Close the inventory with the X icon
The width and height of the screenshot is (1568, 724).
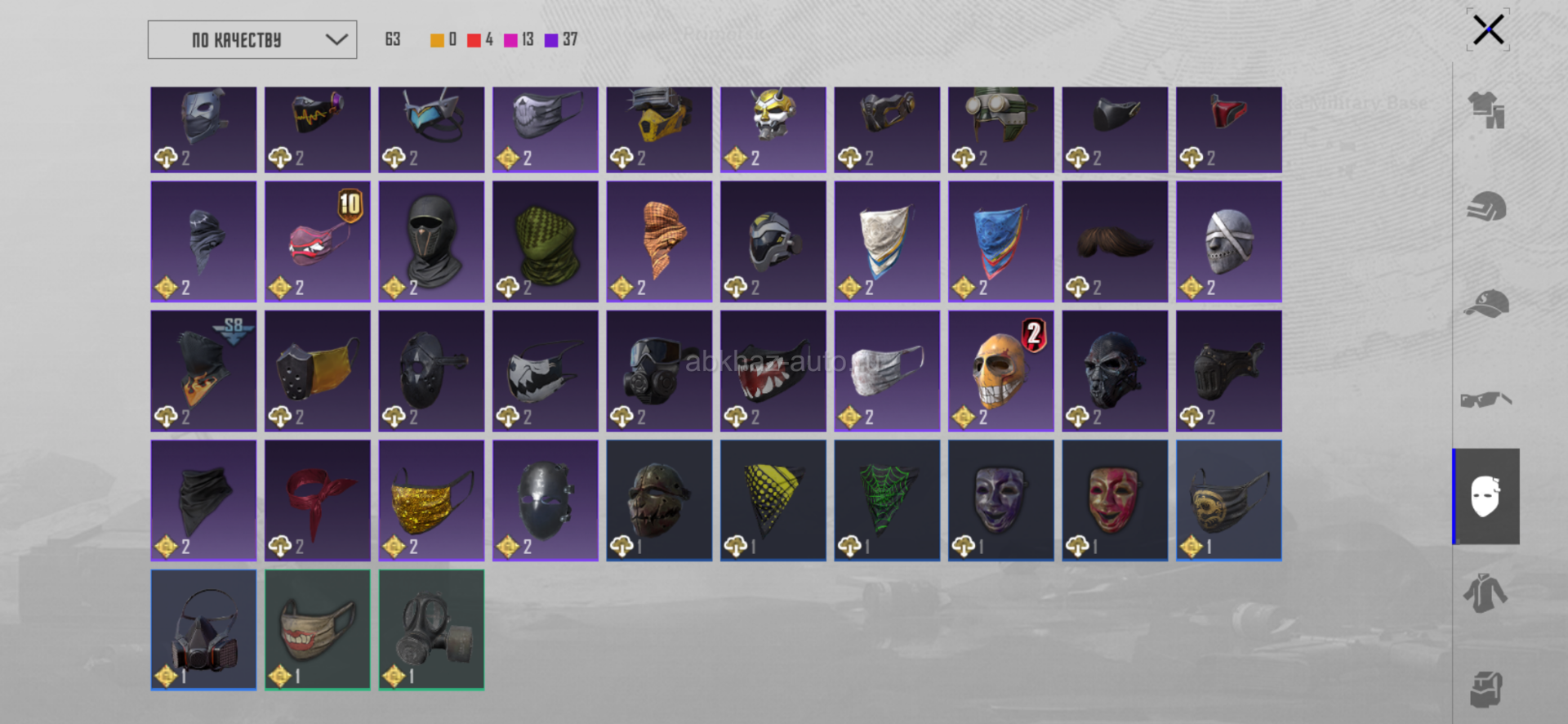(1488, 30)
